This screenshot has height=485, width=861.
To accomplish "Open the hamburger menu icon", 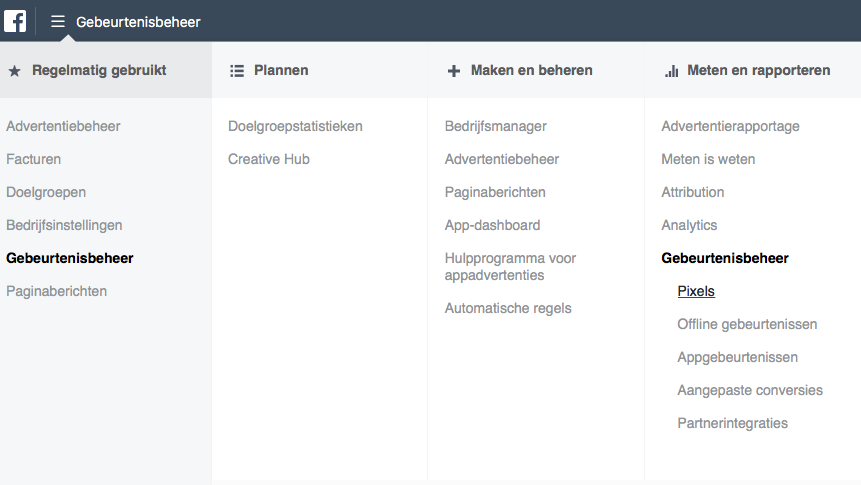I will 58,21.
